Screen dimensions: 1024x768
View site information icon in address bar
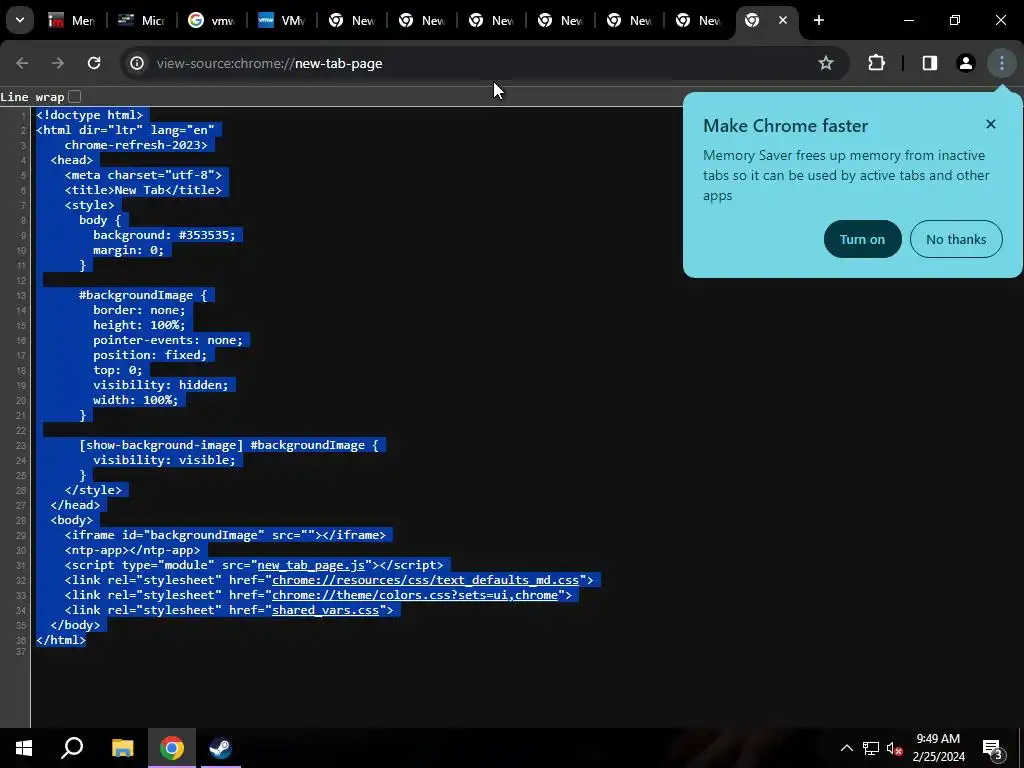[x=136, y=63]
